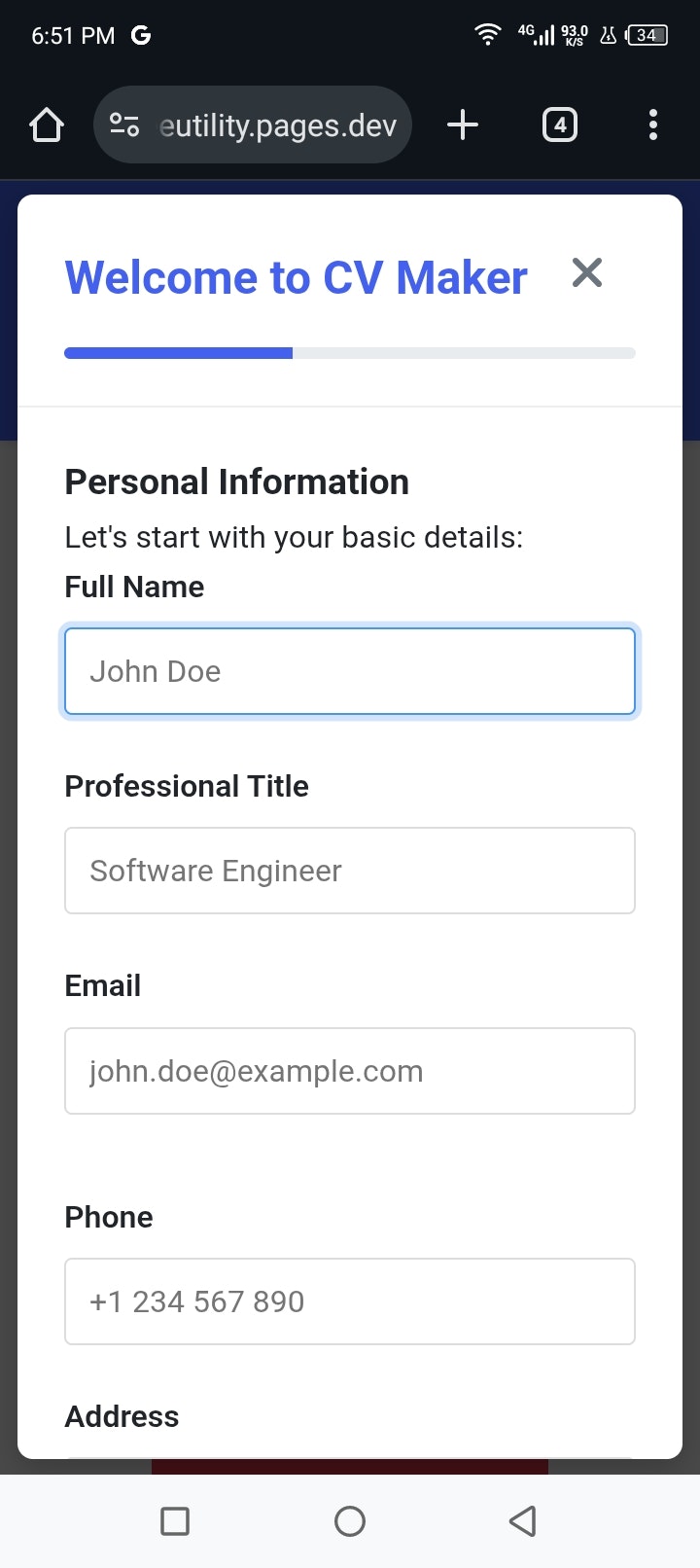Tap the Android back navigation triangle
The height and width of the screenshot is (1568, 700).
[523, 1520]
